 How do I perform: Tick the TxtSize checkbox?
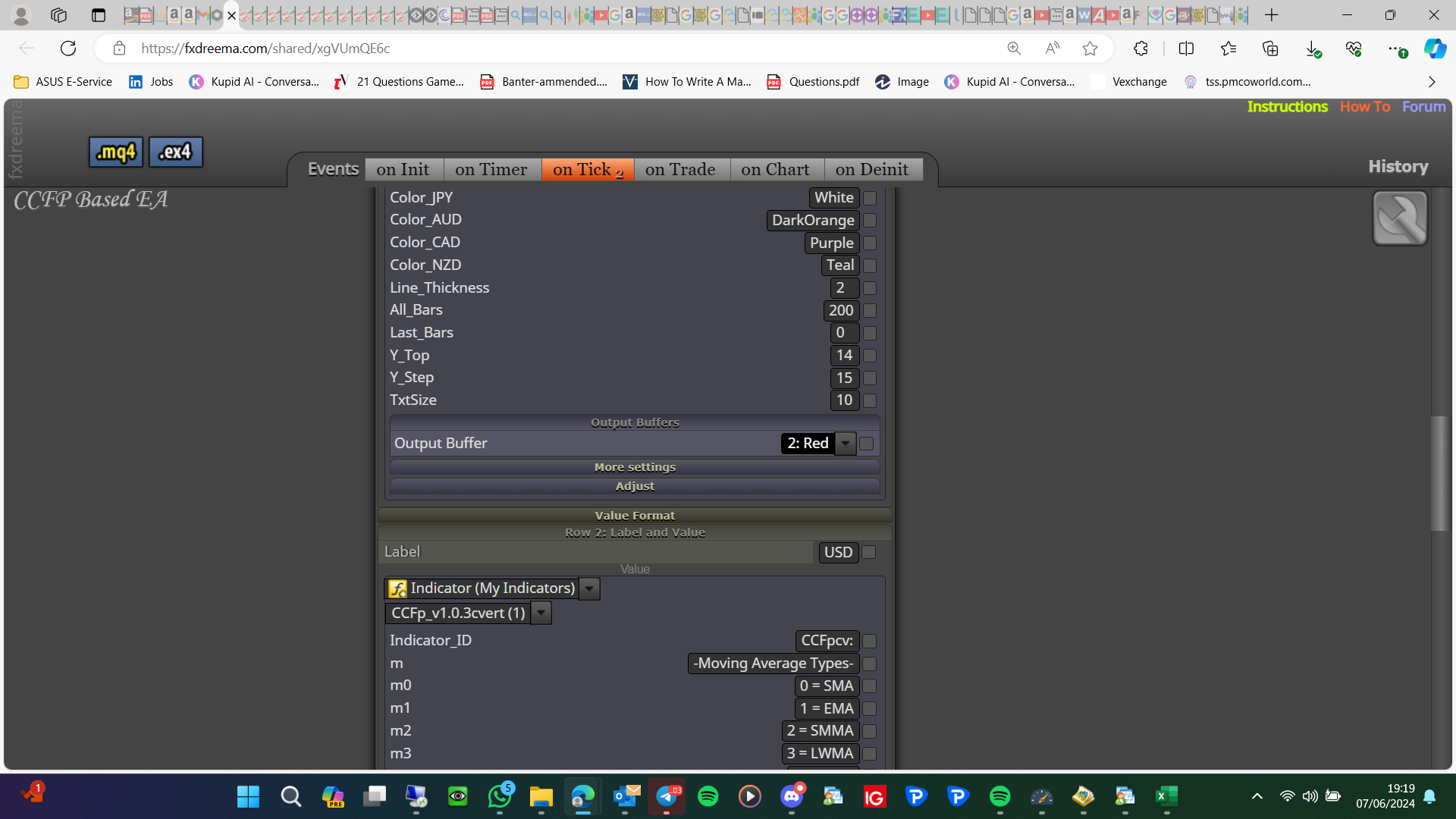870,400
